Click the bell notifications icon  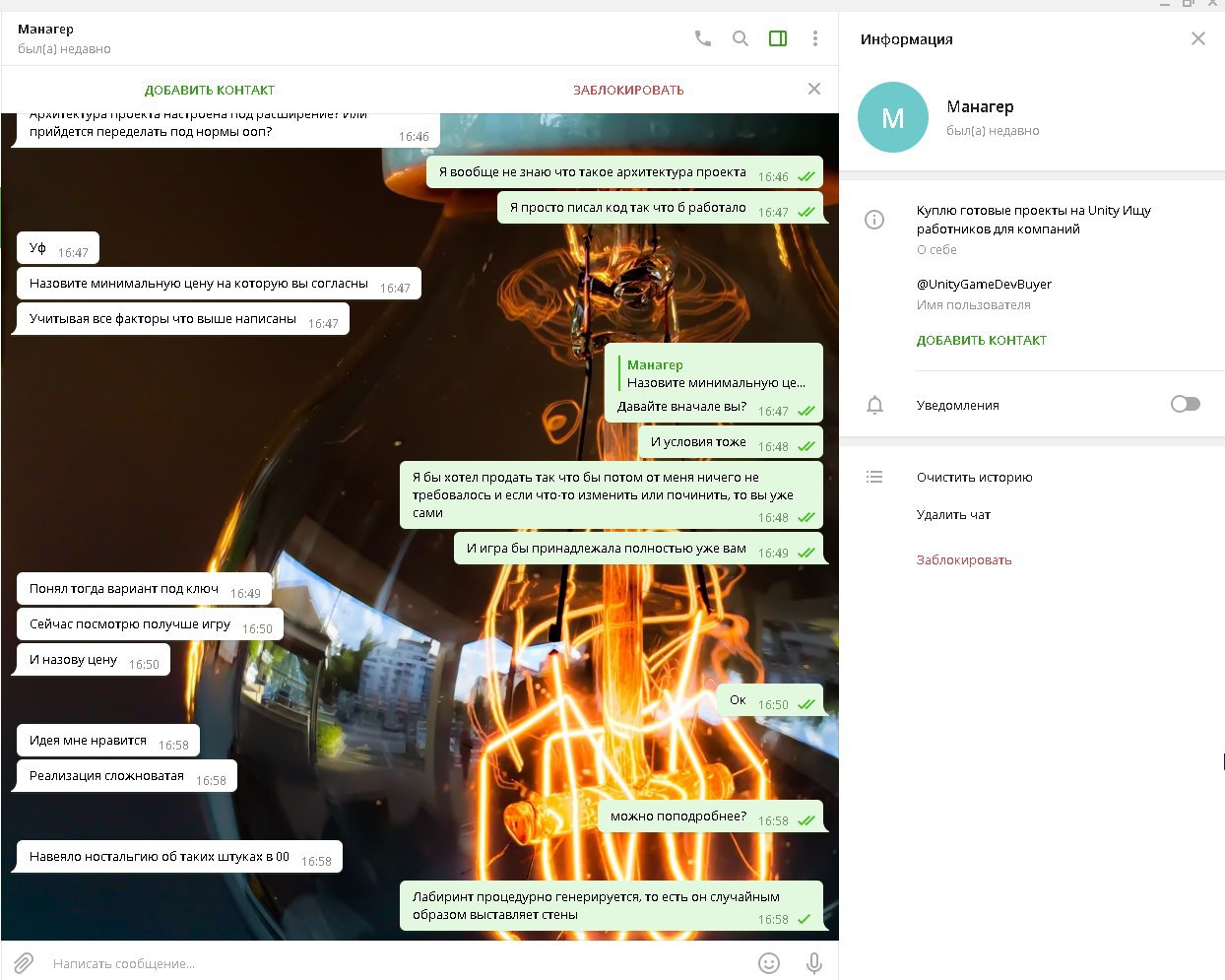(874, 405)
